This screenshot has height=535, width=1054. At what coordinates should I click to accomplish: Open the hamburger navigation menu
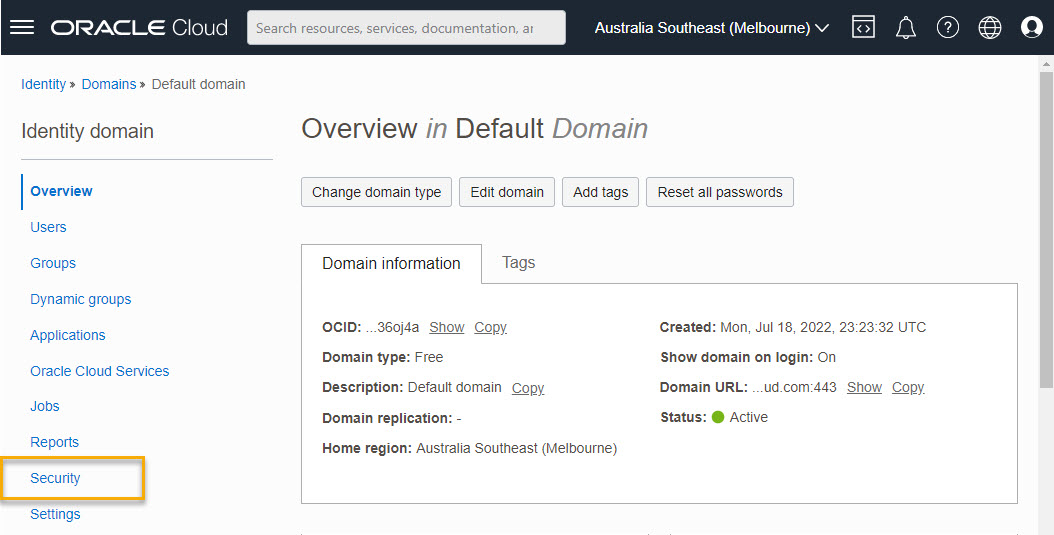coord(22,28)
